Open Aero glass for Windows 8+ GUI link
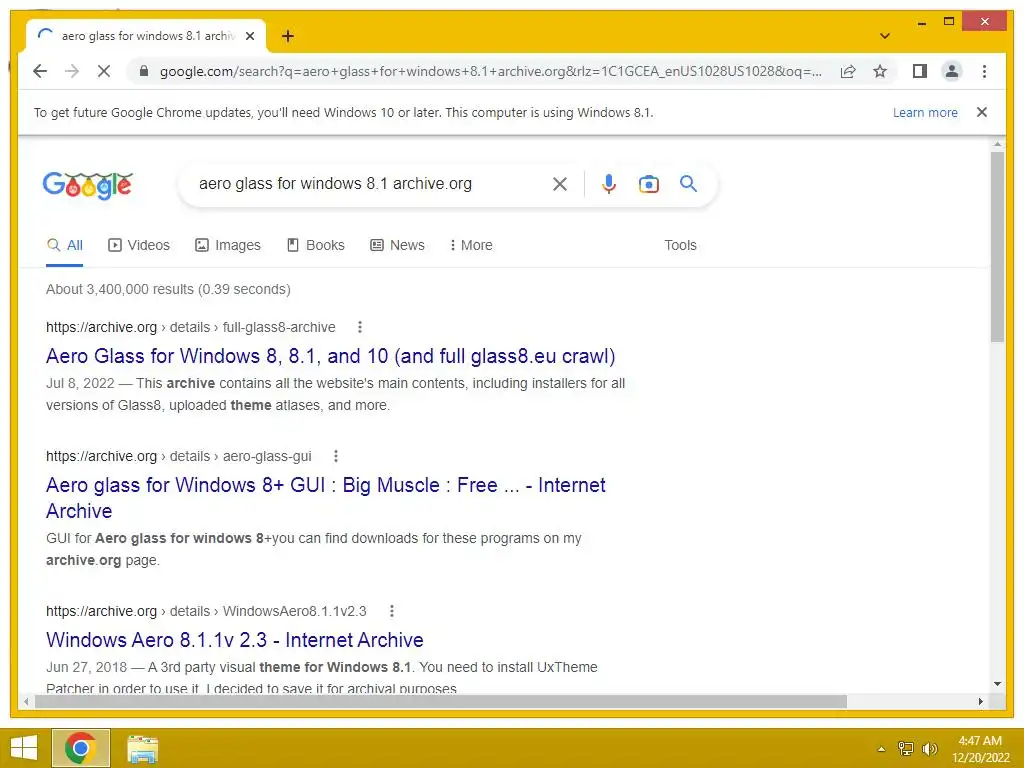1024x768 pixels. point(325,498)
